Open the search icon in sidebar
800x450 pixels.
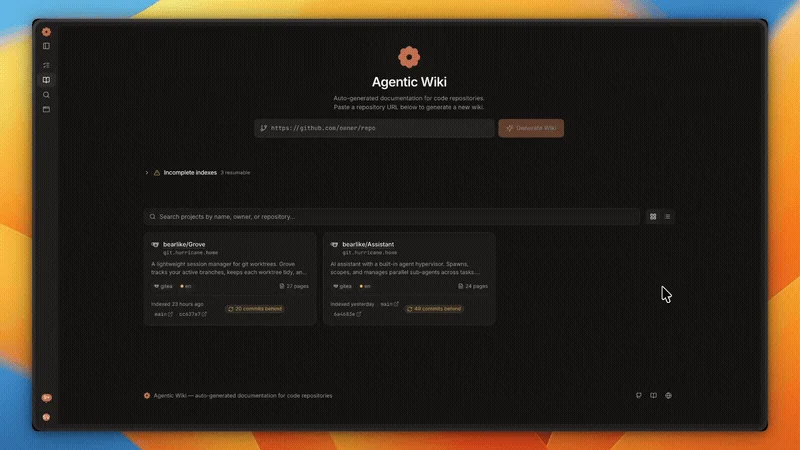tap(46, 95)
